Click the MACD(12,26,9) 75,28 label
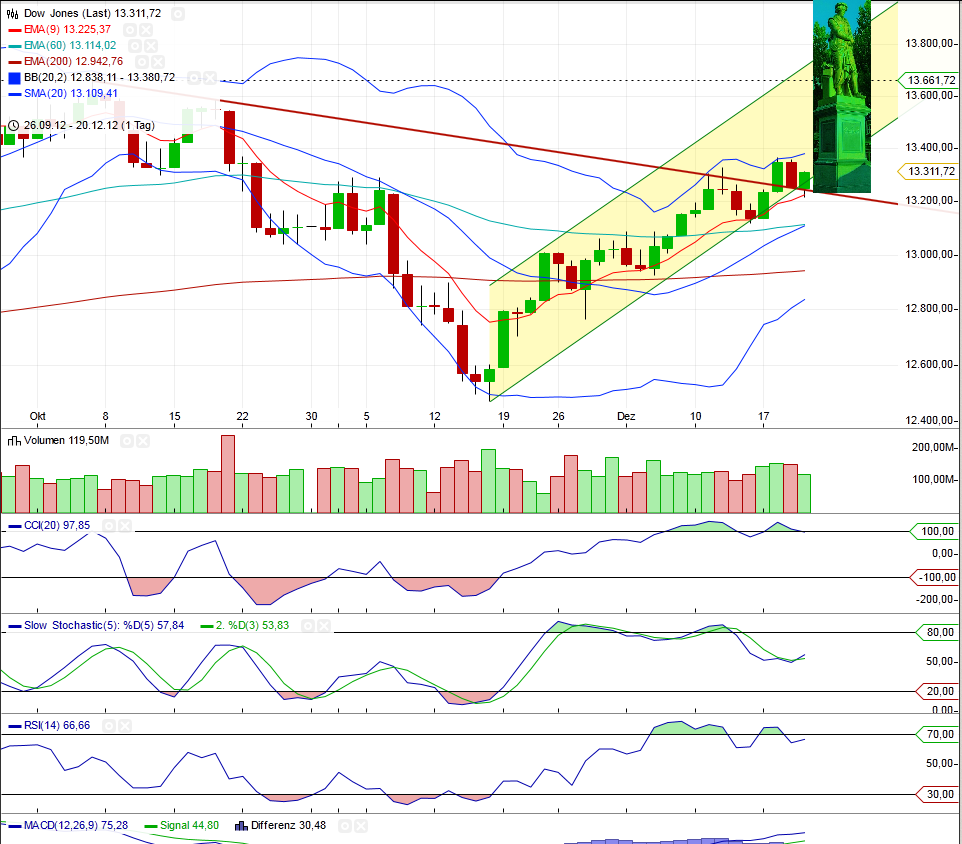Image resolution: width=962 pixels, height=844 pixels. (x=76, y=826)
